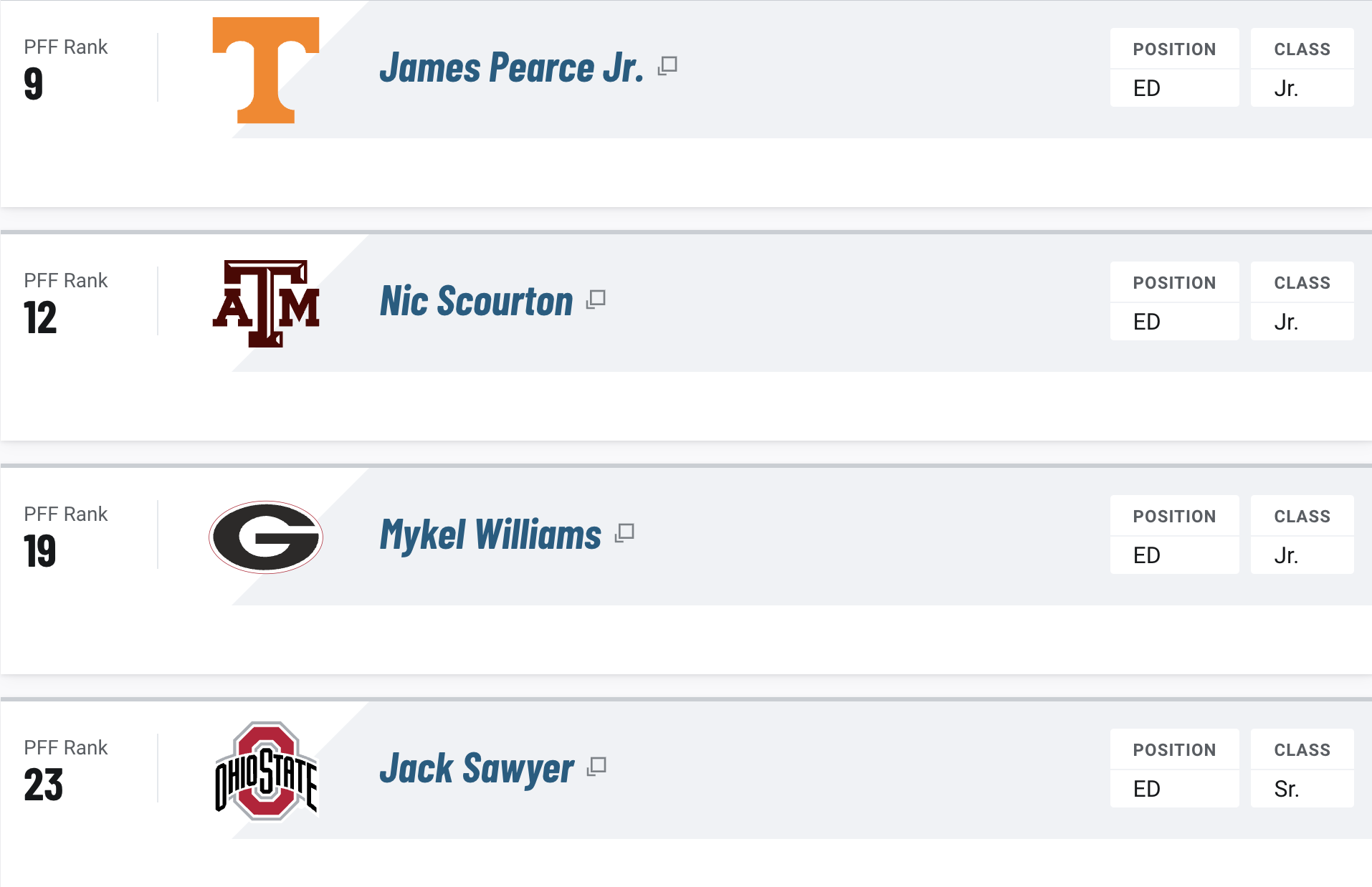Open Nic Scourton external link icon
Image resolution: width=1372 pixels, height=887 pixels.
(596, 299)
